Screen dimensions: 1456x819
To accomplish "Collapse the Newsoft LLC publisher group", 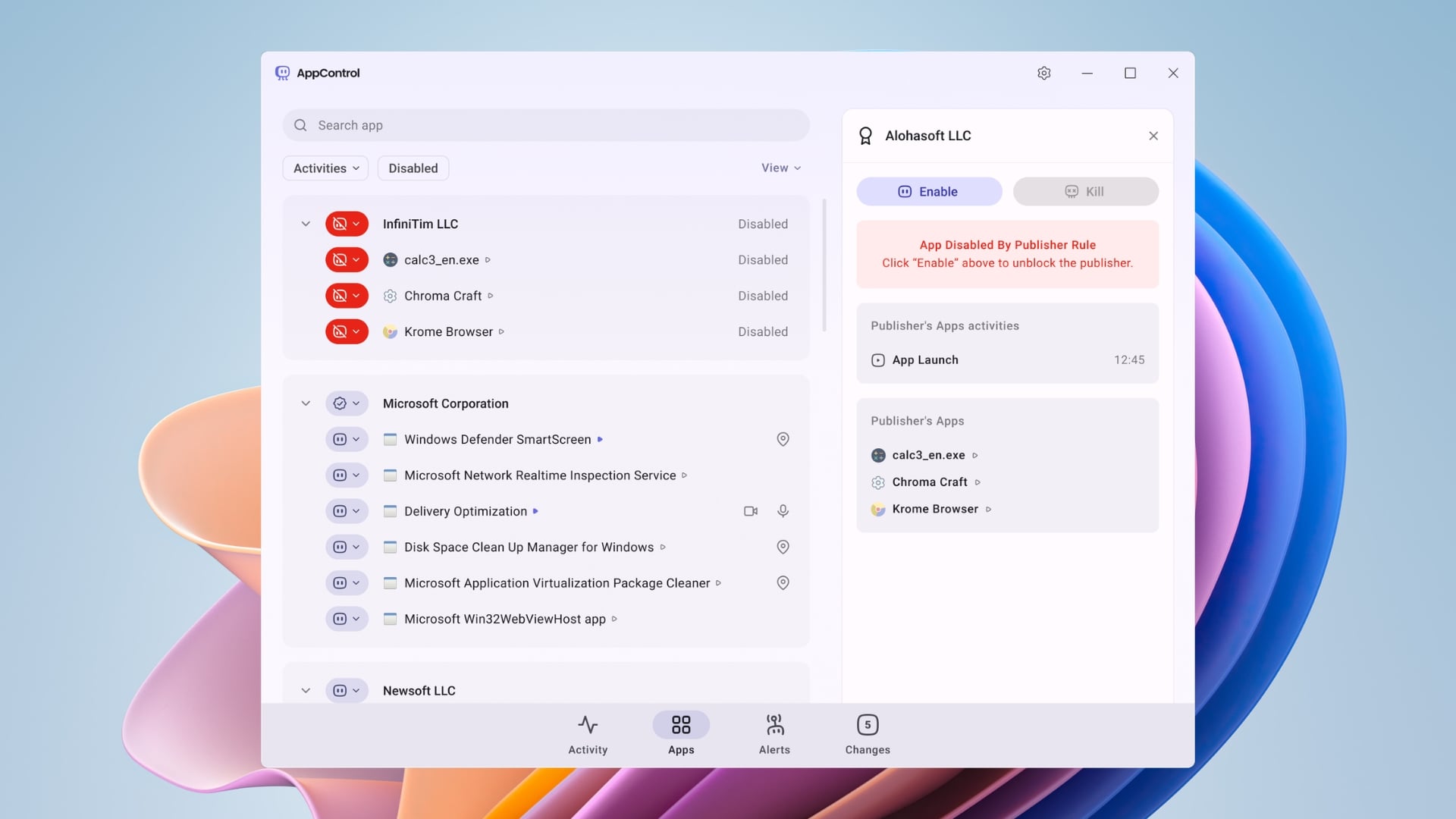I will [306, 691].
